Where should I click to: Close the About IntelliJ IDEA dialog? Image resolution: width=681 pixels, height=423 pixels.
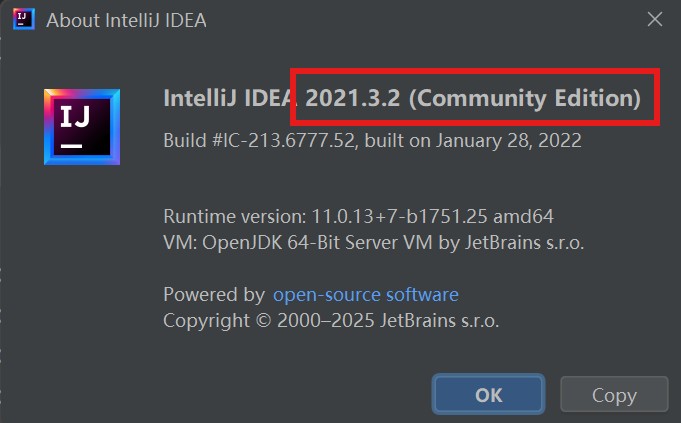[x=655, y=19]
